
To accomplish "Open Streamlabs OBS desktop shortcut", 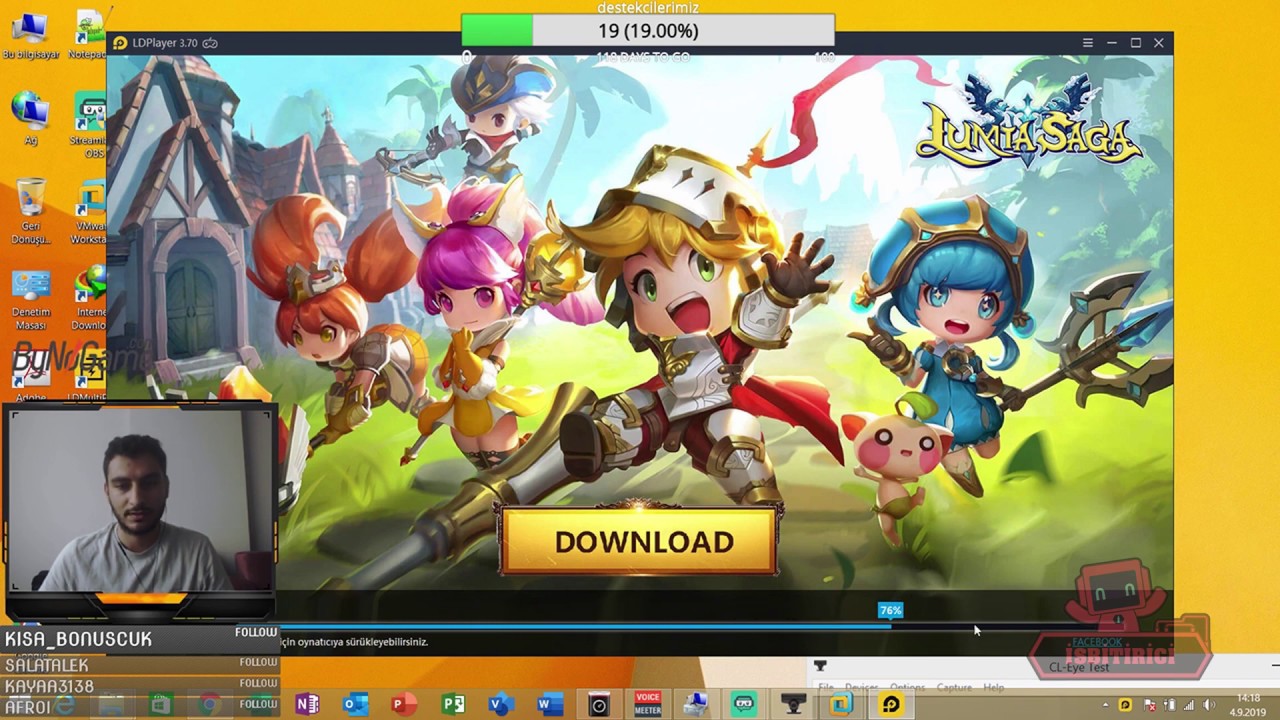I will 88,125.
